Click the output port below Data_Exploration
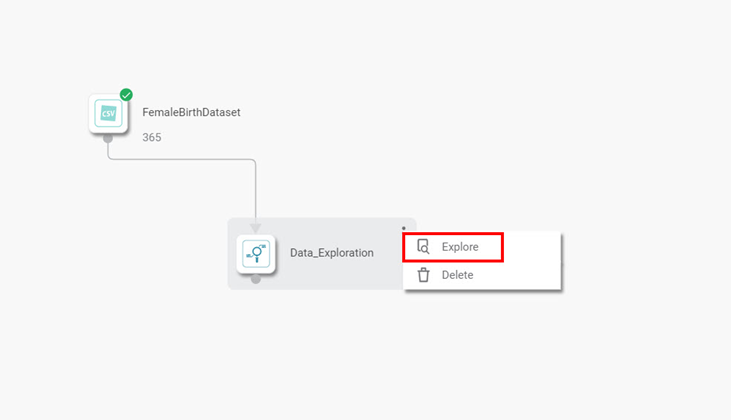 coord(255,279)
